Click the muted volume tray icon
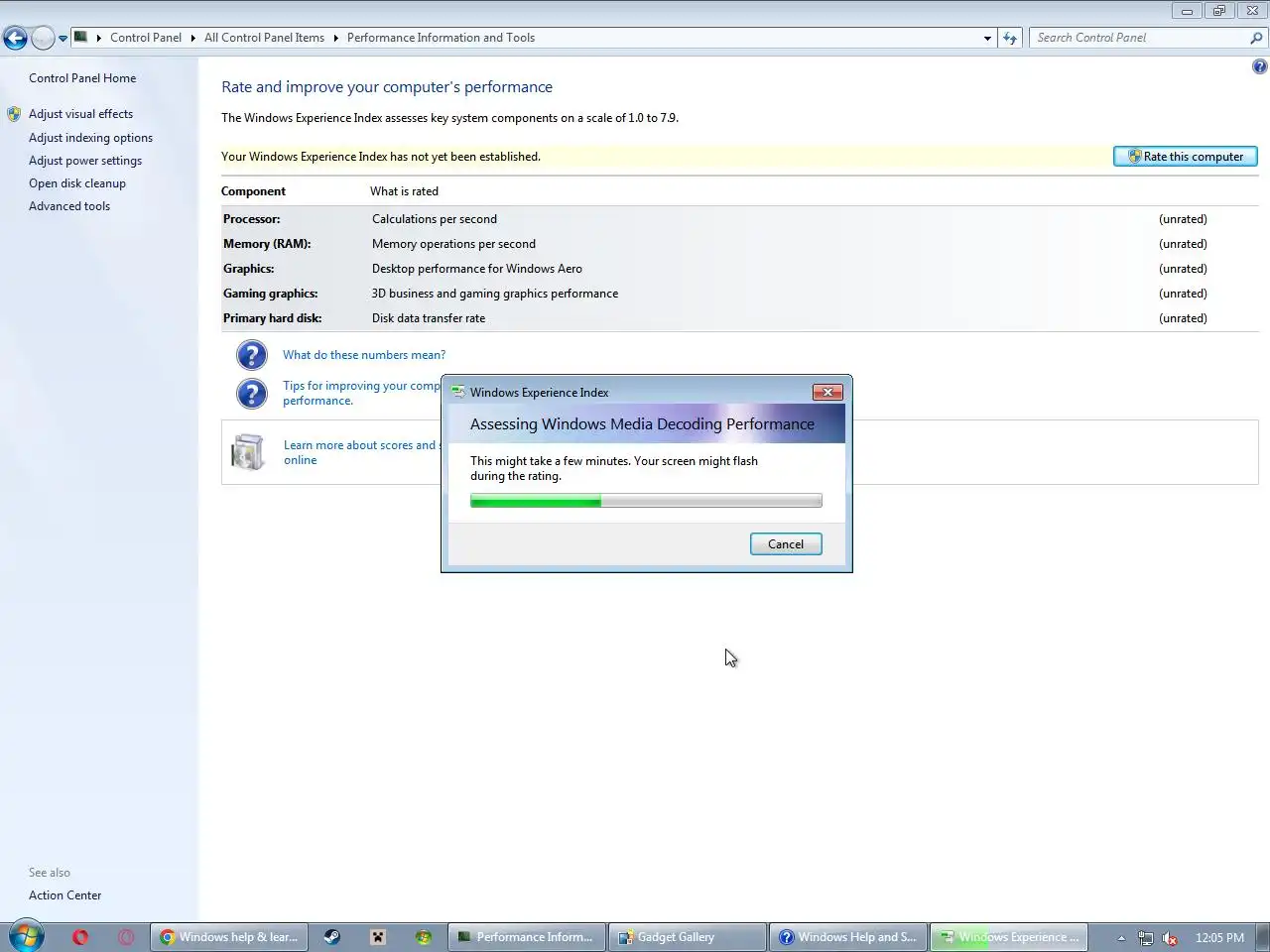Screen dimensions: 1270x952 tap(1170, 938)
